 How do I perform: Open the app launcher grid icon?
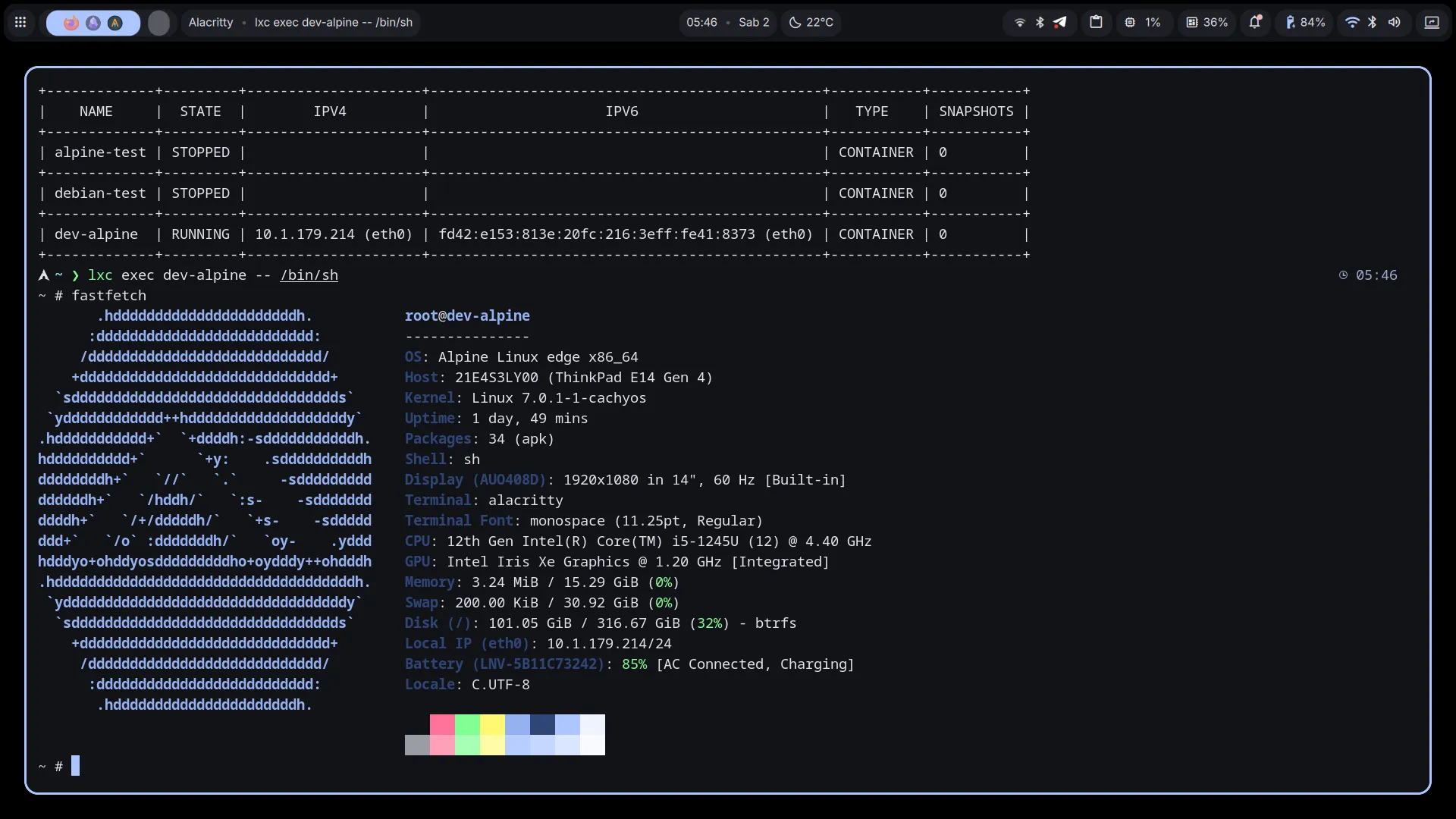20,23
